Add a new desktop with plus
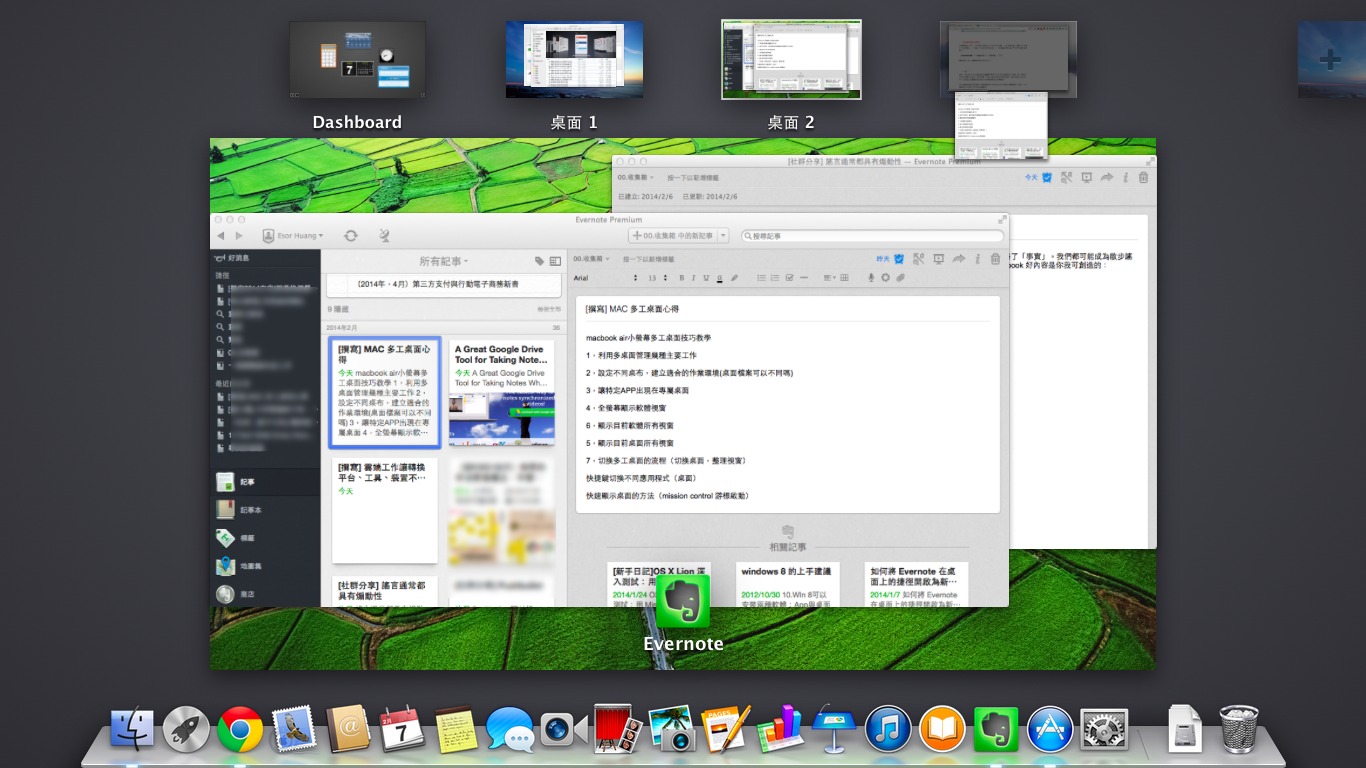The width and height of the screenshot is (1366, 768). (x=1331, y=60)
